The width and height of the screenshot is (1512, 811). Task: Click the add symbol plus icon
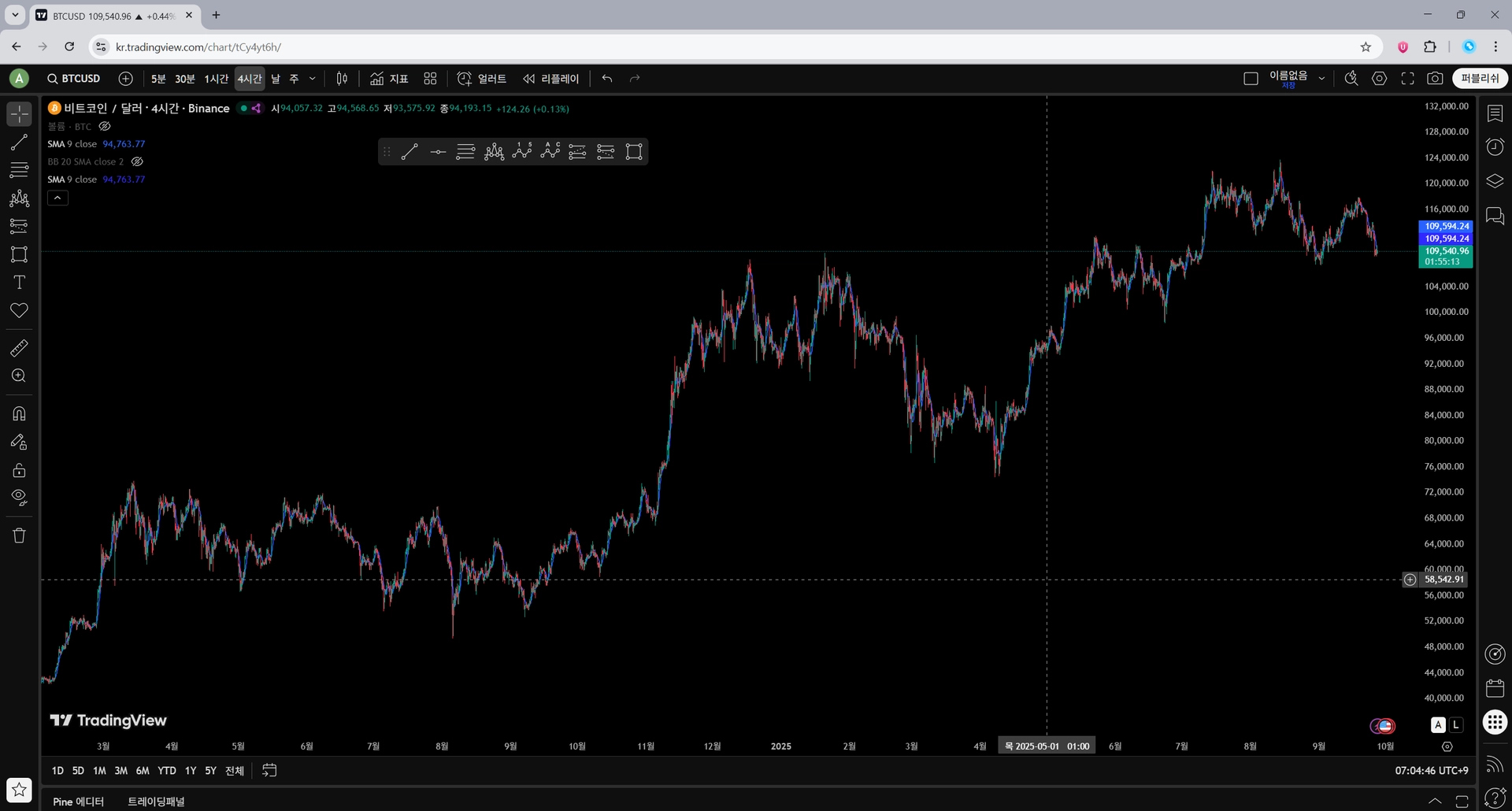point(125,79)
